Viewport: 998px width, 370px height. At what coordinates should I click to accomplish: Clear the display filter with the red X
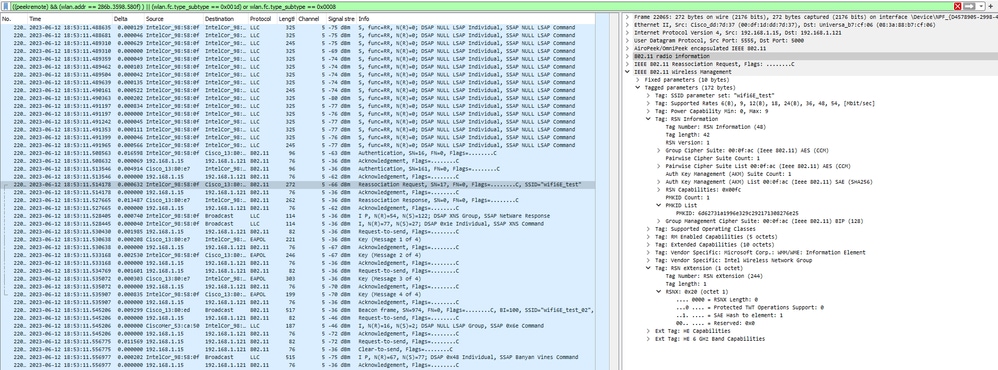(958, 6)
